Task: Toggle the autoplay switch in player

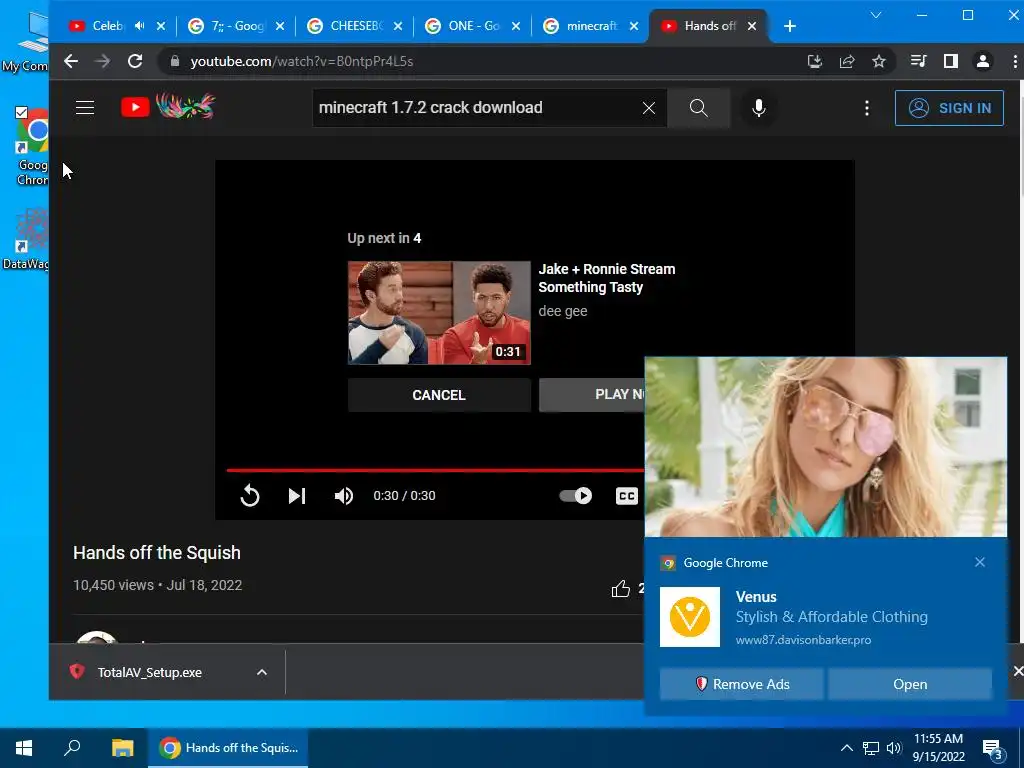Action: [x=575, y=496]
